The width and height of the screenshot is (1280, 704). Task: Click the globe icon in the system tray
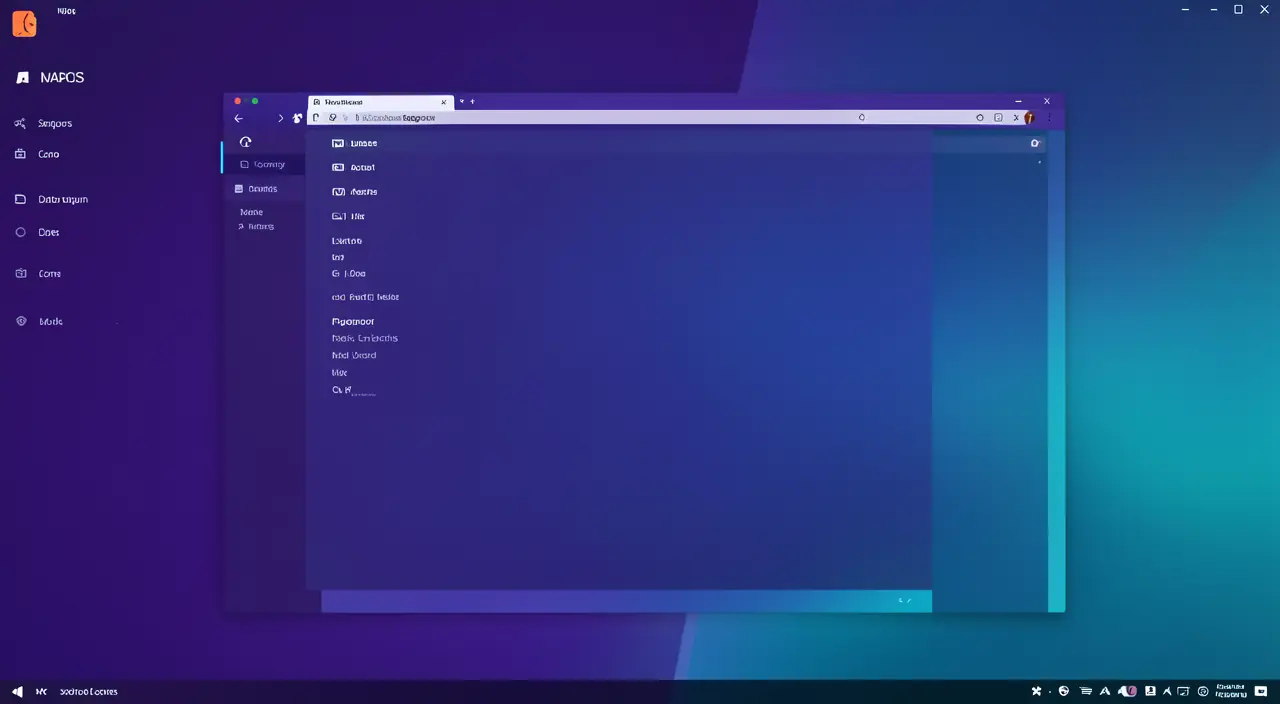1064,691
